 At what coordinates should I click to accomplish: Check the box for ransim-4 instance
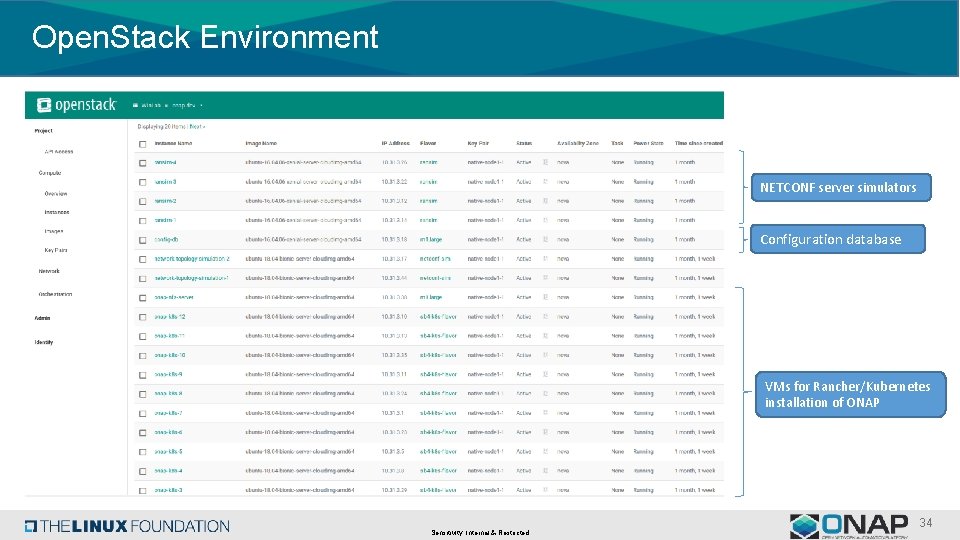143,163
